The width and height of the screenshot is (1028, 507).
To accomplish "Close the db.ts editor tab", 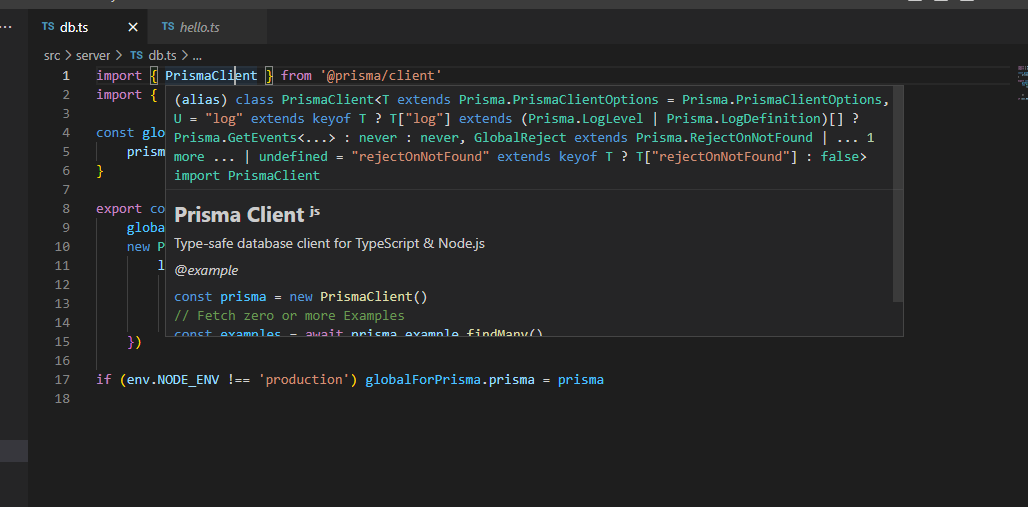I will 132,27.
